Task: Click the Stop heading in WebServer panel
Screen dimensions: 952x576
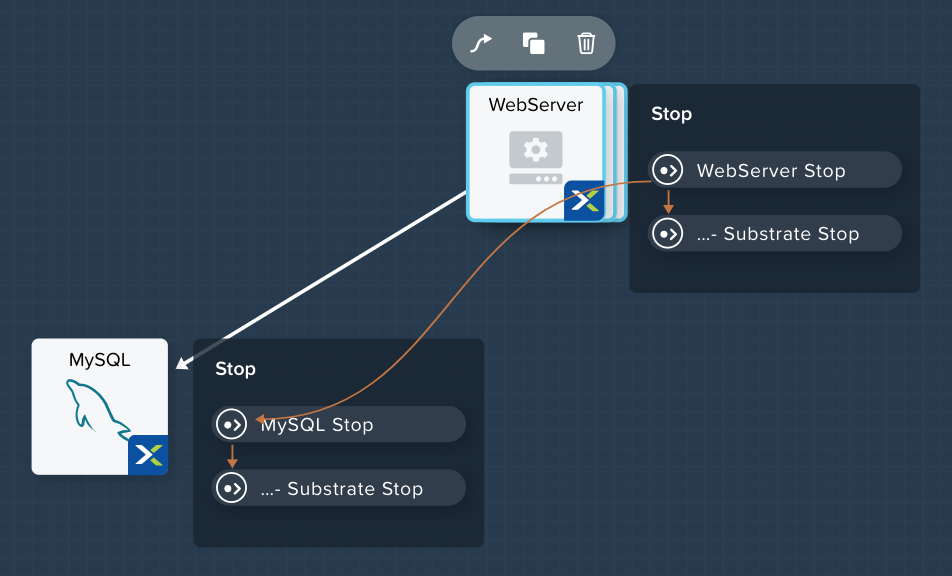Action: (x=672, y=114)
